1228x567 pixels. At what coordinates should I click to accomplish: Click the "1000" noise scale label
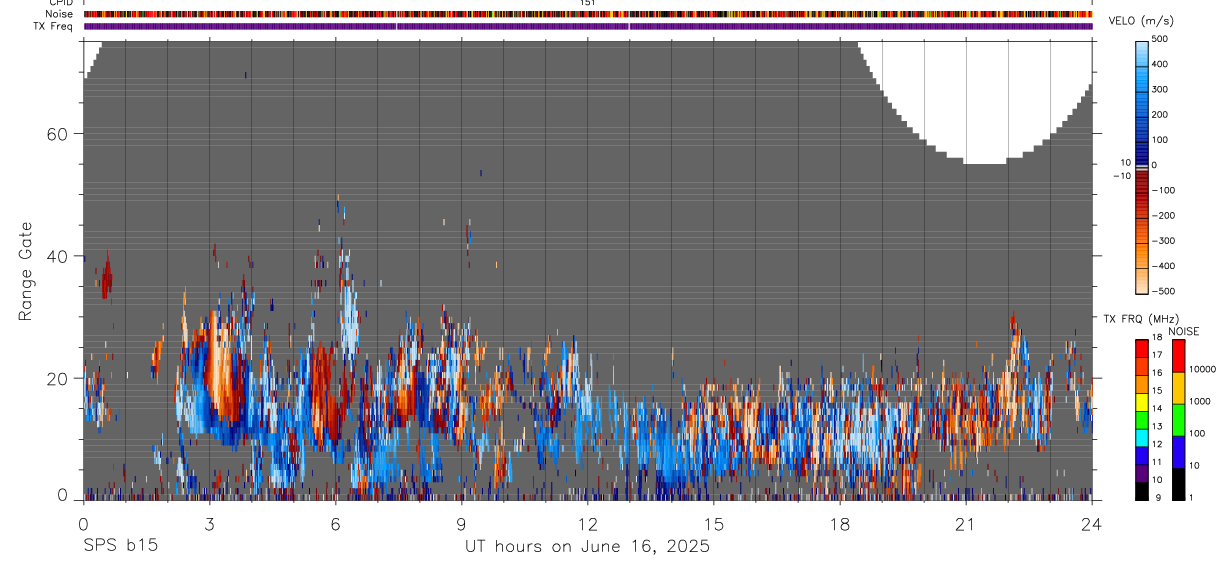[1200, 401]
